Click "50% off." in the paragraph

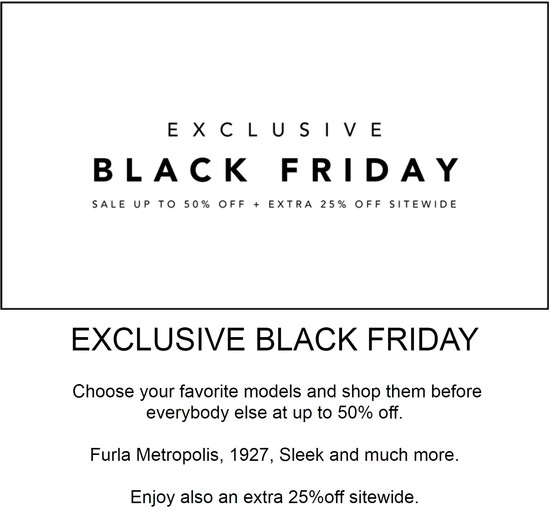(370, 412)
